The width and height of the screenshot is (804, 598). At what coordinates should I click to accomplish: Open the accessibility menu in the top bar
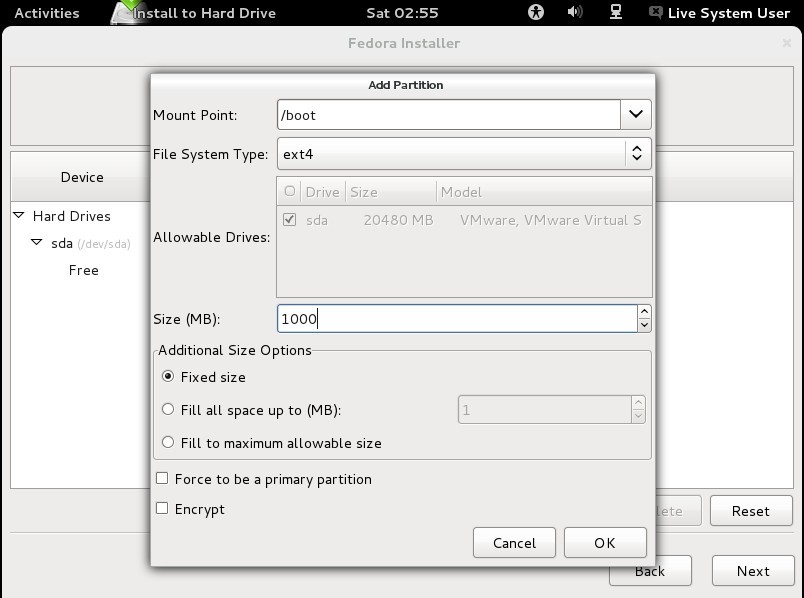pos(536,13)
